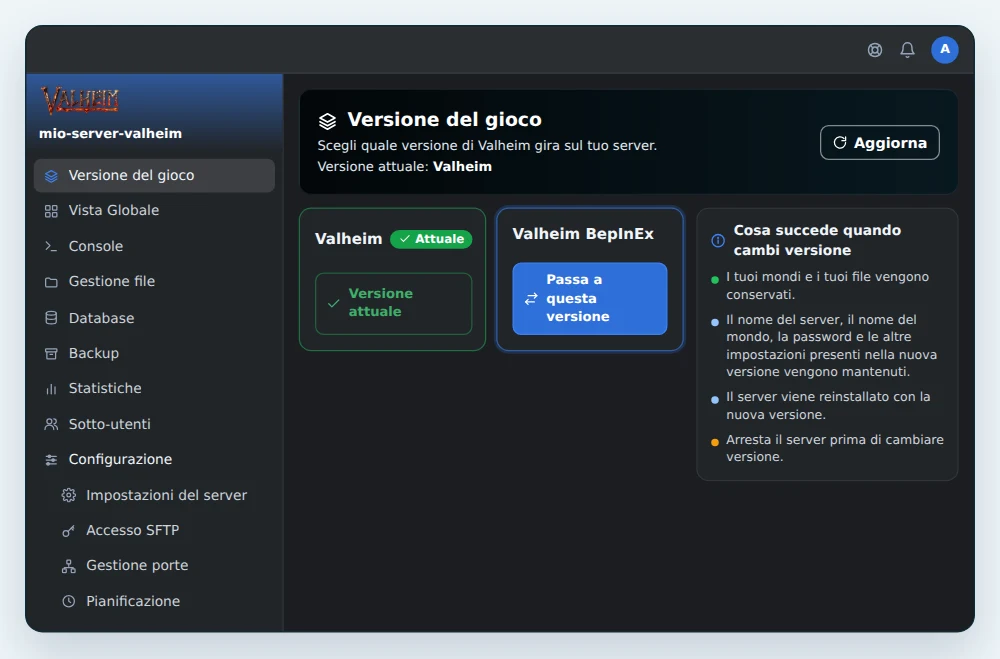The width and height of the screenshot is (1000, 659).
Task: Click the support lifebuoy icon in the top bar
Action: [875, 50]
